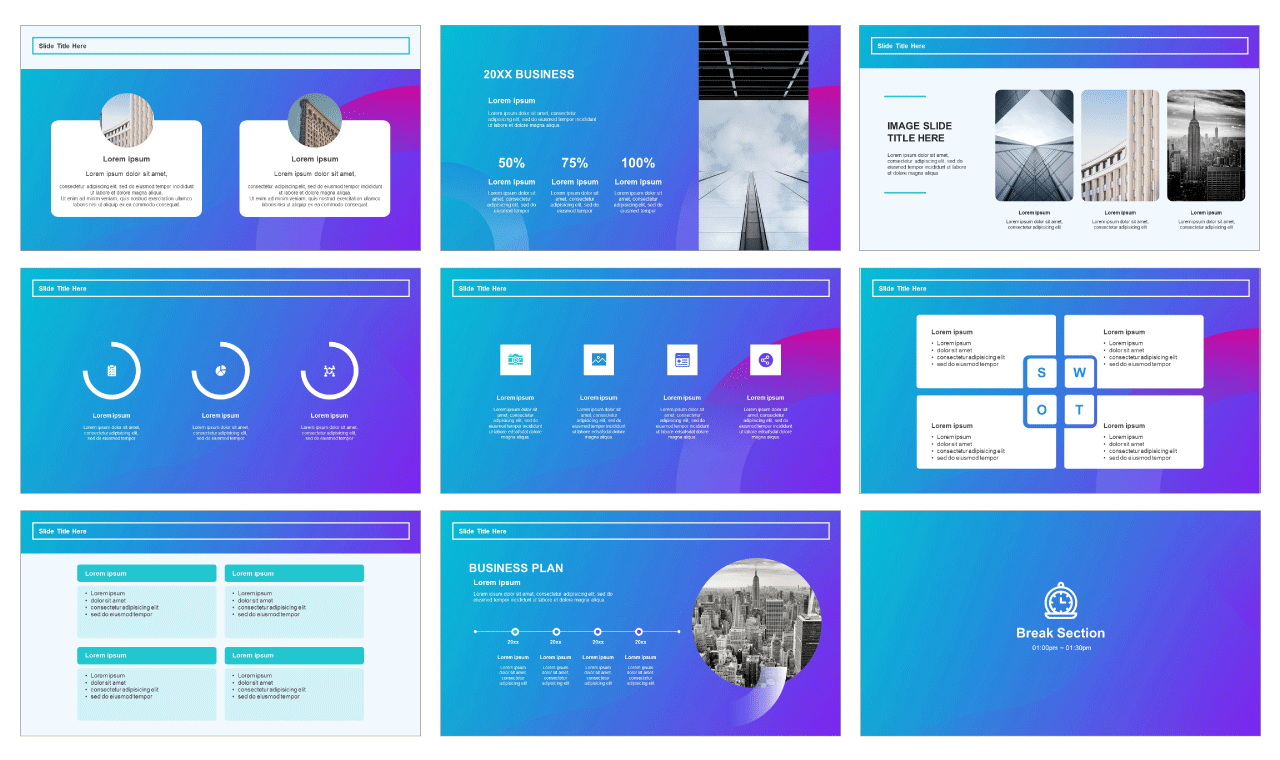1280x760 pixels.
Task: Click the 01:00pm ~ 01:30pm time text
Action: (1060, 648)
